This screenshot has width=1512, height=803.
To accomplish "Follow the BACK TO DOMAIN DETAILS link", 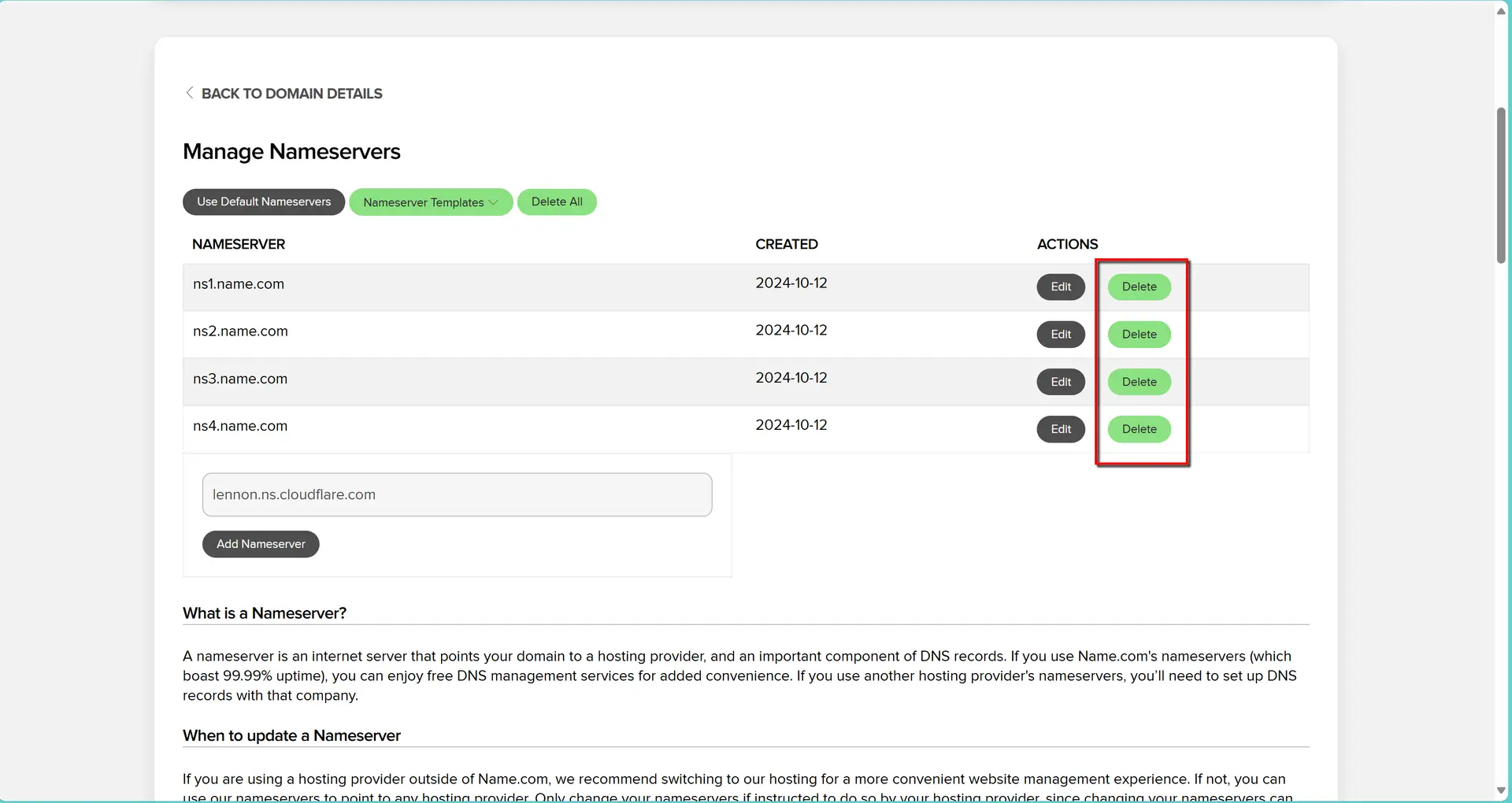I will click(291, 93).
